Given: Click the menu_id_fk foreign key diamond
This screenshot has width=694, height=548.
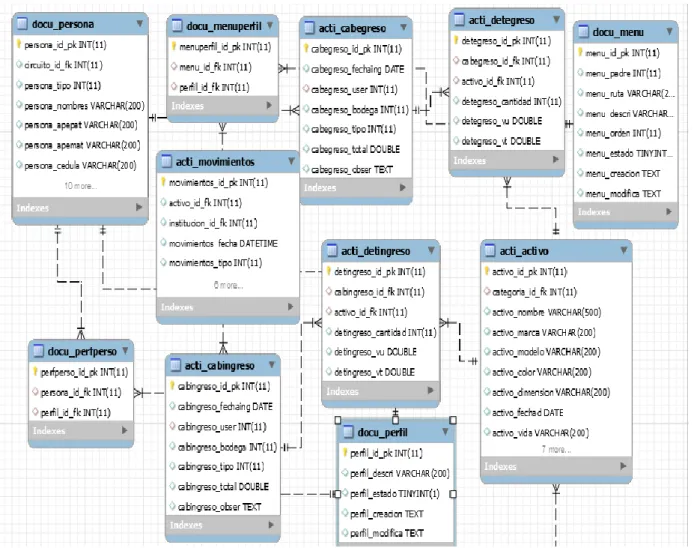Looking at the screenshot, I should pyautogui.click(x=174, y=67).
